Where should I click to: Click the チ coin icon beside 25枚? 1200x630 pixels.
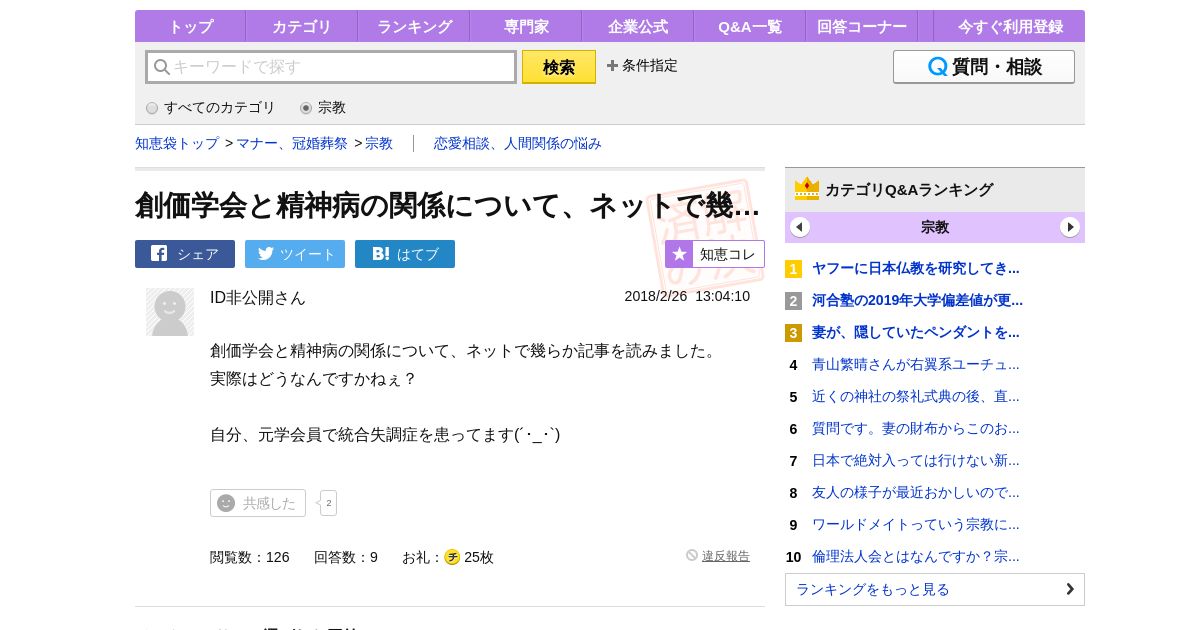(452, 557)
